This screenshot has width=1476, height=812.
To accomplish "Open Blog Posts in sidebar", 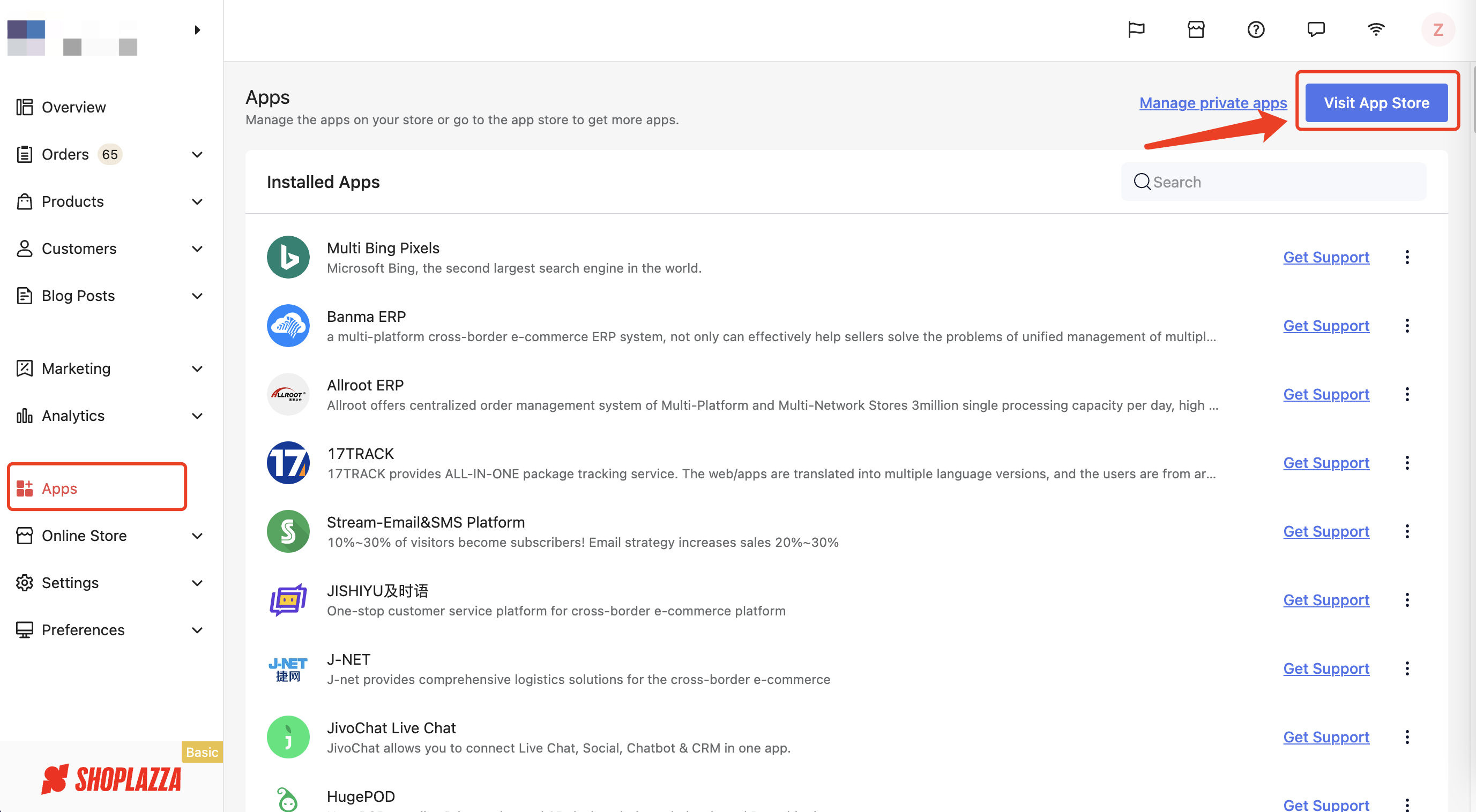I will pos(65,296).
